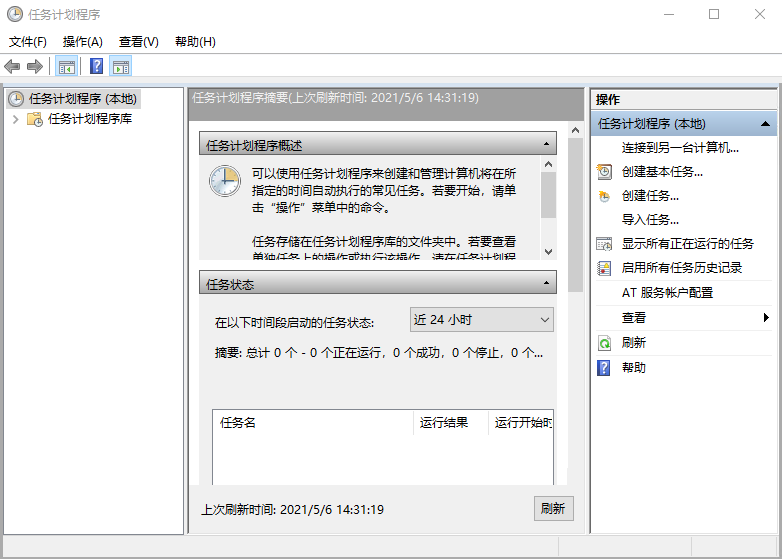Click the forward arrow toolbar icon
The image size is (782, 559).
(35, 67)
